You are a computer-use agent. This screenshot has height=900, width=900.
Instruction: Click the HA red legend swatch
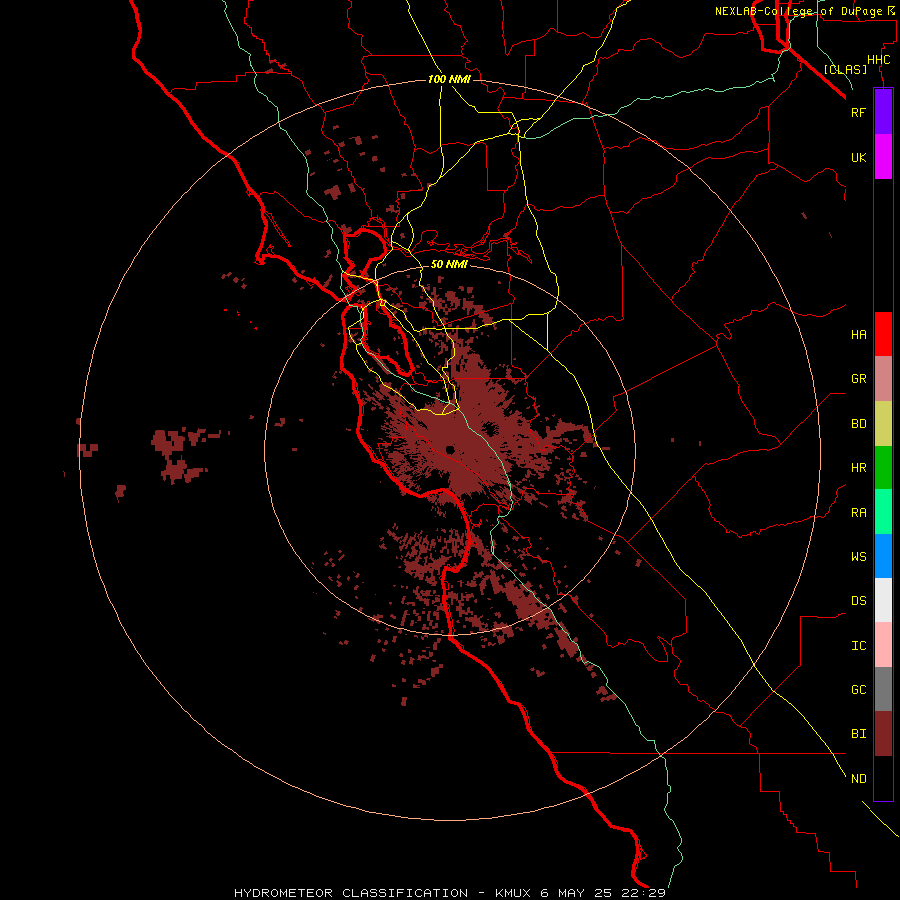[x=883, y=334]
